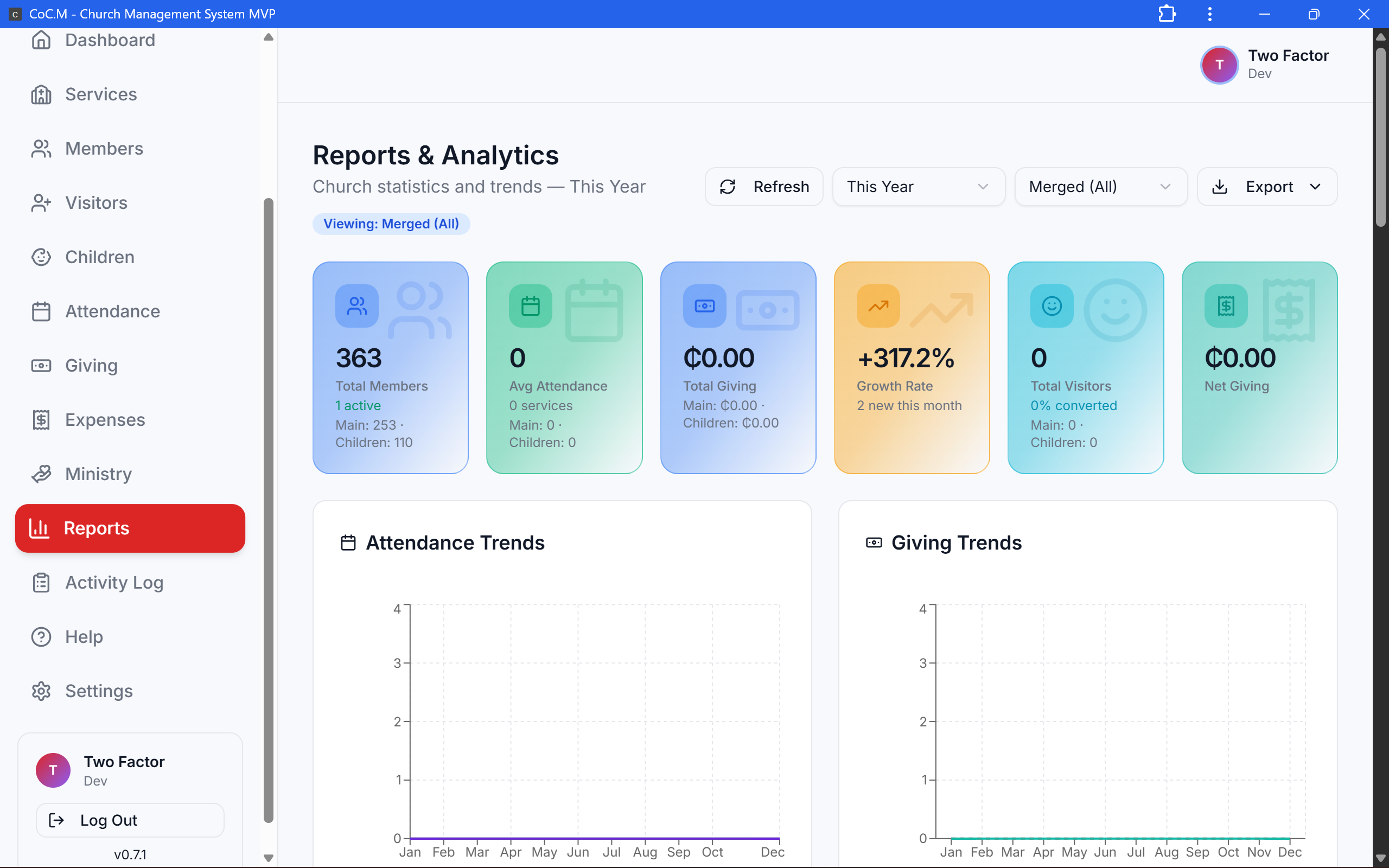
Task: Click the Services church building icon
Action: [41, 94]
